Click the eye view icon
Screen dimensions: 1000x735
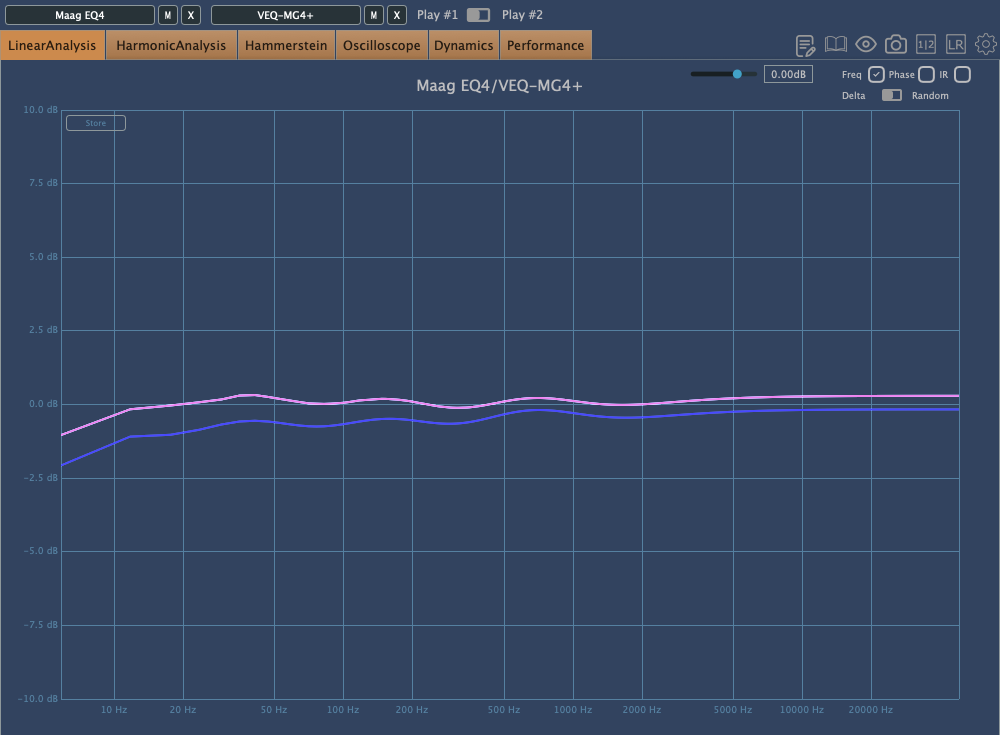(x=865, y=44)
